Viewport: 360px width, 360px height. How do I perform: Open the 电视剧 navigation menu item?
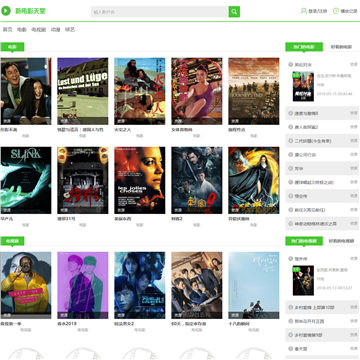click(x=39, y=30)
